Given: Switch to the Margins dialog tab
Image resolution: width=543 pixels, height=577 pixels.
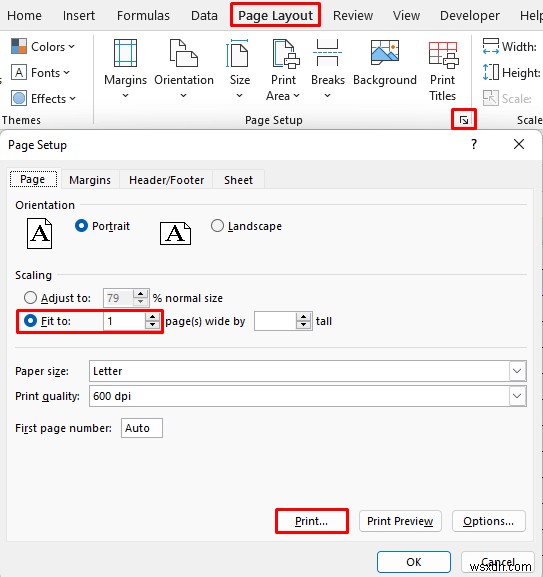Looking at the screenshot, I should (90, 180).
